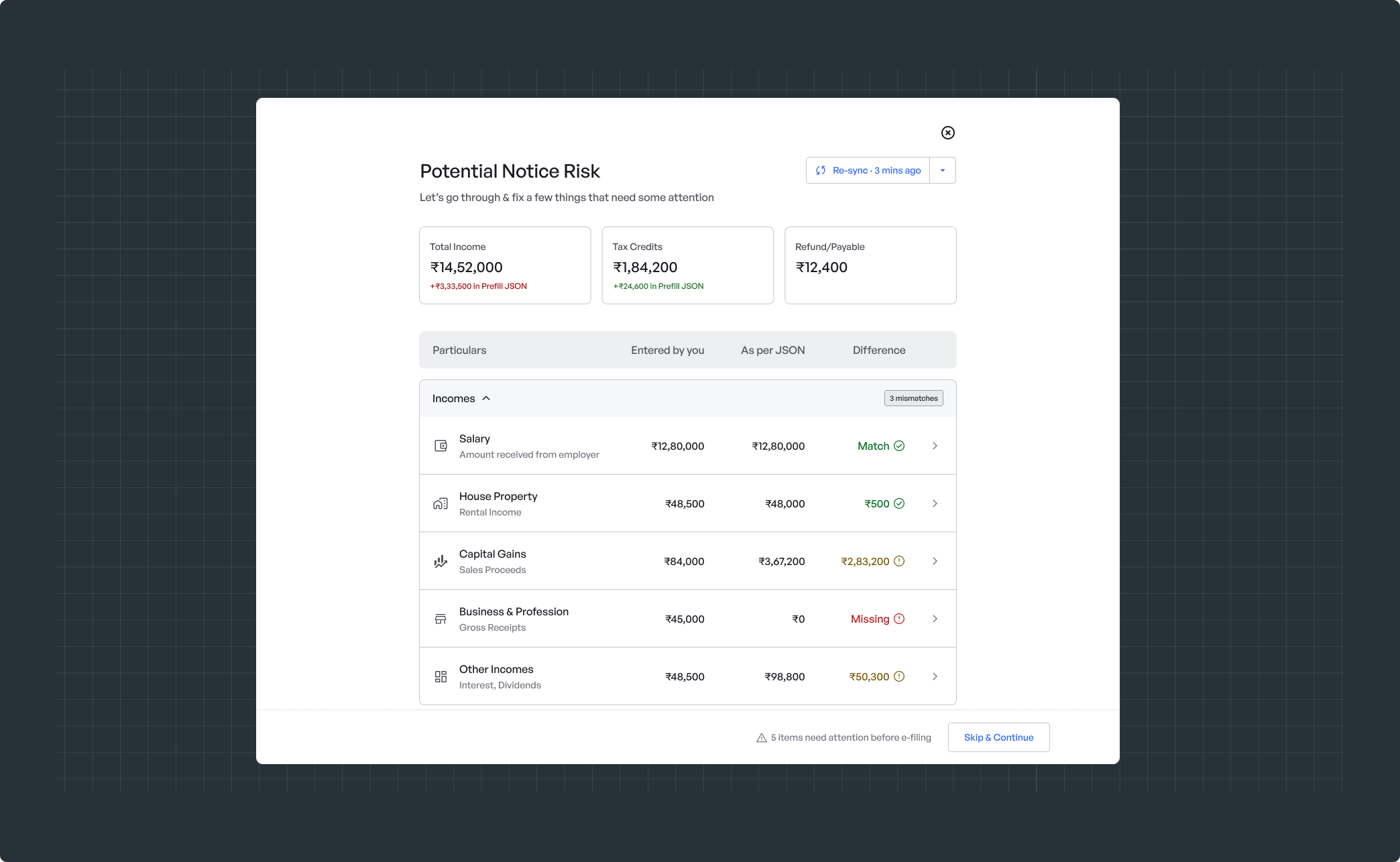Click '+₹3,33,500 in Prefill JSON' text

tap(478, 286)
